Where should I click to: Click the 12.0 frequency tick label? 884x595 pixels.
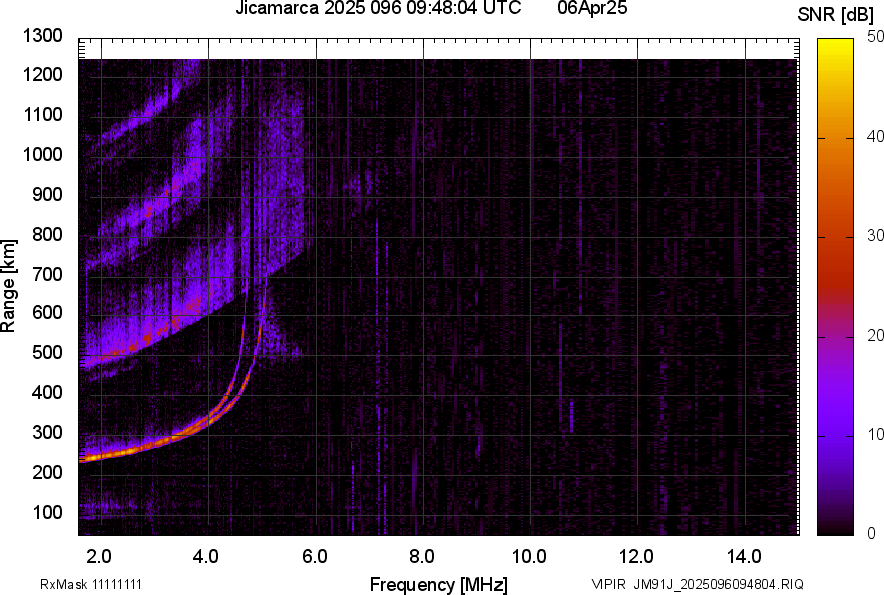point(637,557)
